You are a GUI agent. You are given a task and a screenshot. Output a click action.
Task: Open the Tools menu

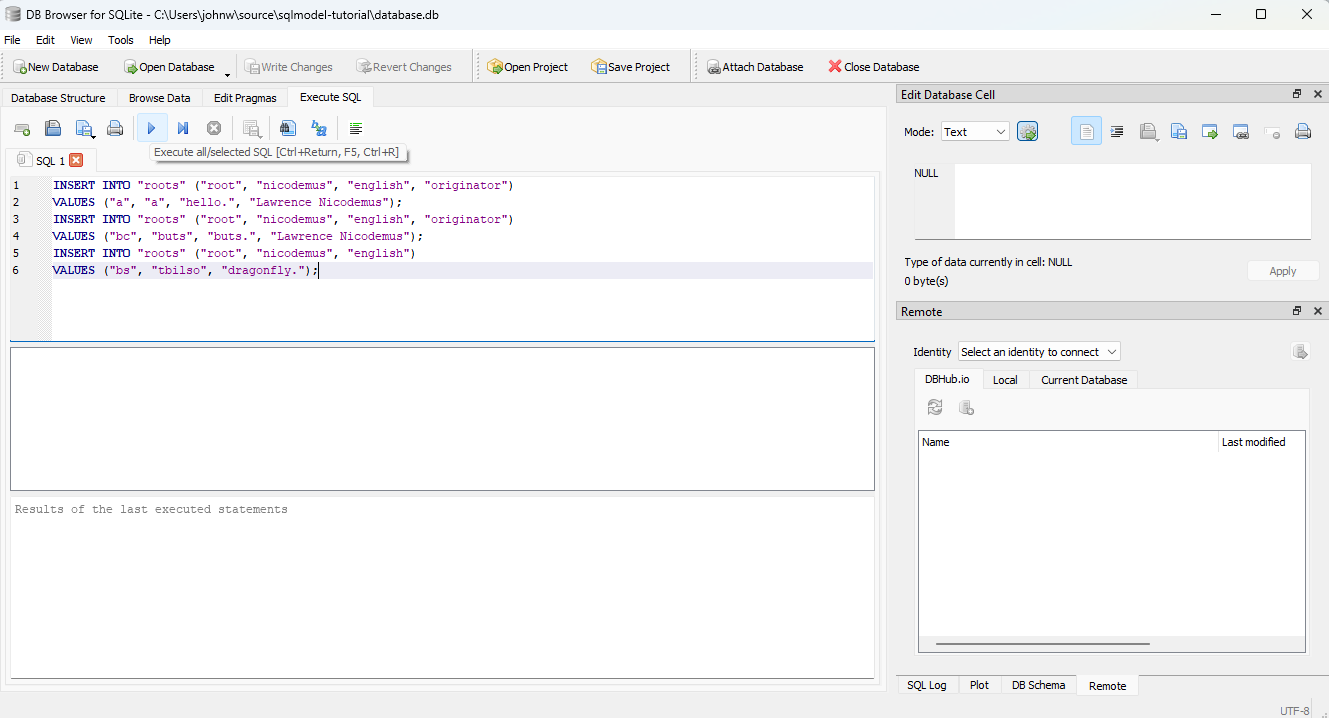pos(121,40)
